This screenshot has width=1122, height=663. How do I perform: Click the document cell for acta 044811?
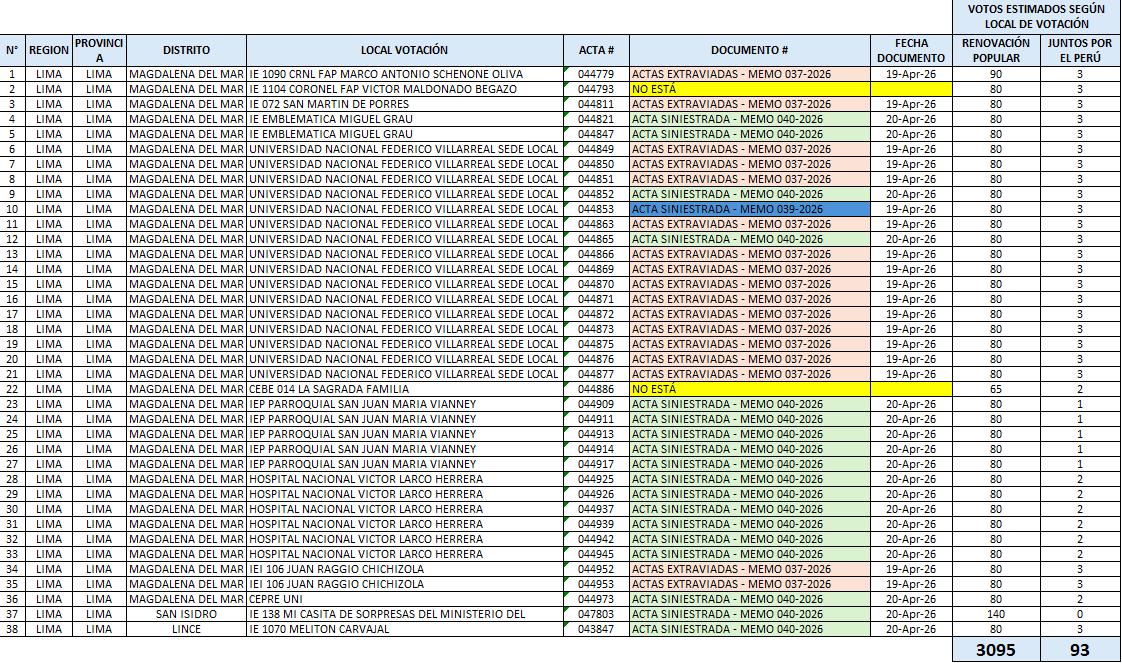coord(749,104)
